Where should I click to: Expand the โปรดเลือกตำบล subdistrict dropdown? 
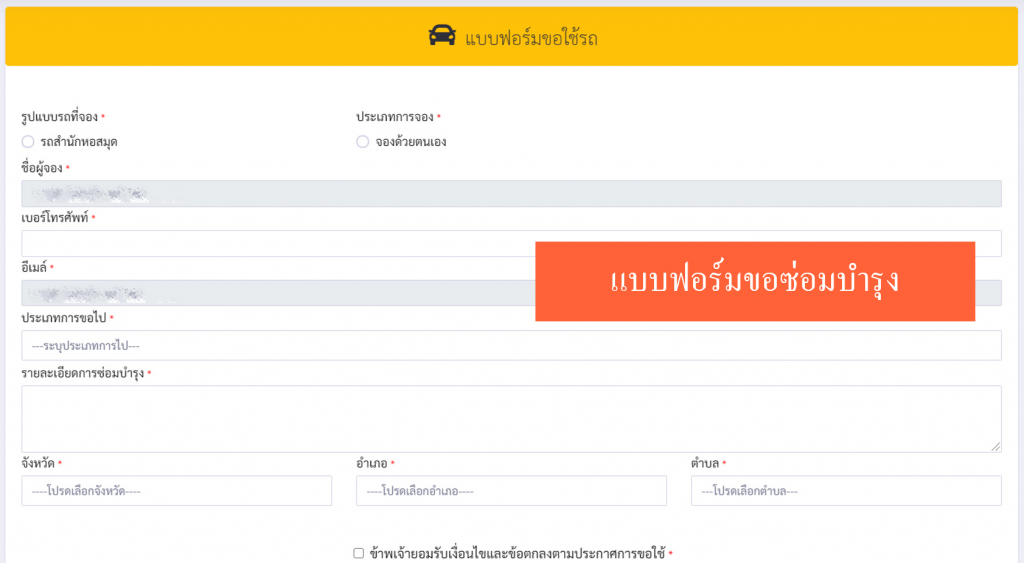tap(845, 491)
